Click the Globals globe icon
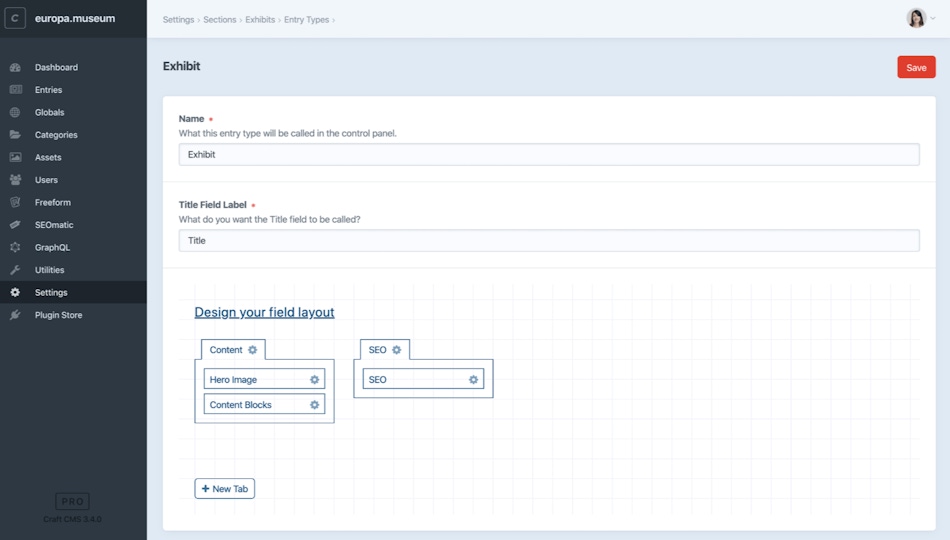The image size is (950, 540). pyautogui.click(x=15, y=113)
